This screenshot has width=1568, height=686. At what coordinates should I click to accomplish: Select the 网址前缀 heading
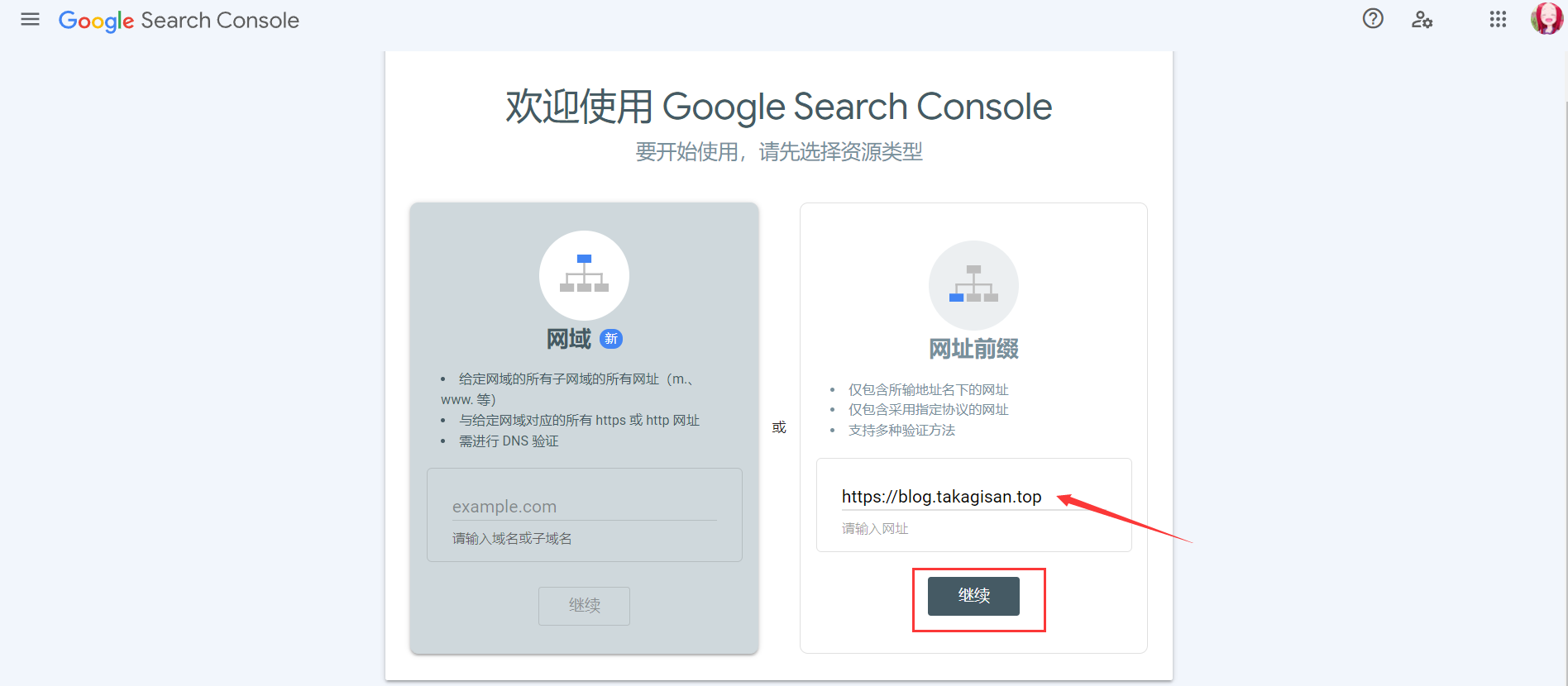coord(973,349)
